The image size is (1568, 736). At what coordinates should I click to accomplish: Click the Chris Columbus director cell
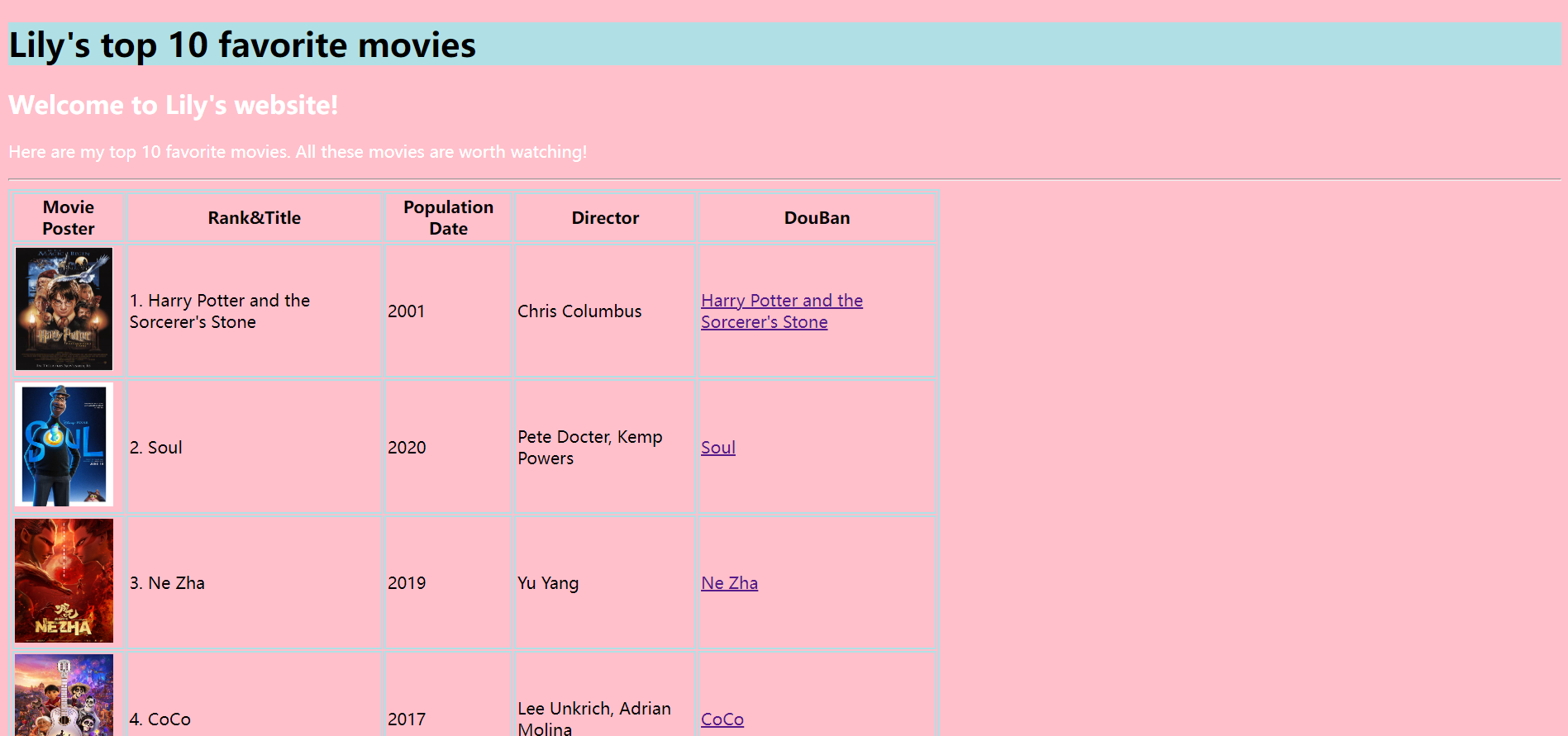pyautogui.click(x=605, y=311)
